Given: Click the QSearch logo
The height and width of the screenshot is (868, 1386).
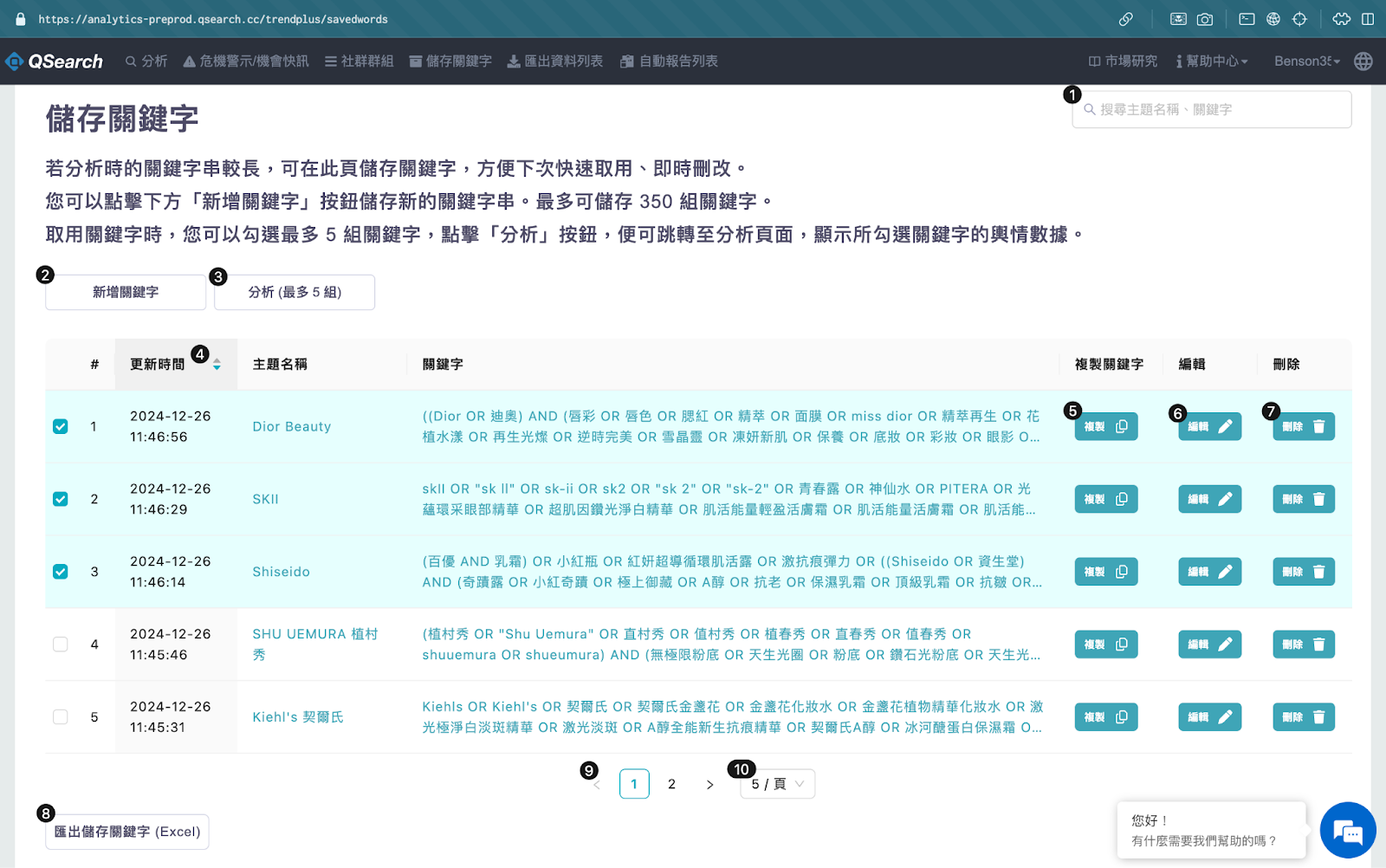Looking at the screenshot, I should point(54,62).
